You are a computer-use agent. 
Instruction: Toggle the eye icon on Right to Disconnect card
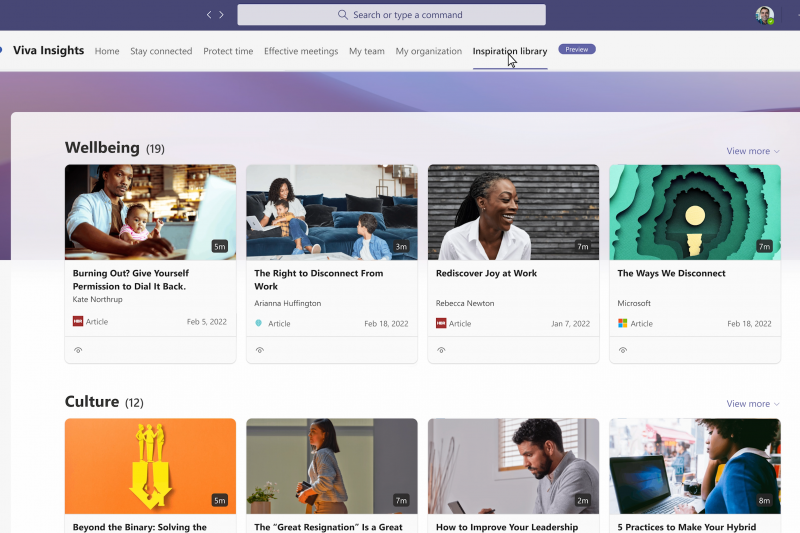260,350
